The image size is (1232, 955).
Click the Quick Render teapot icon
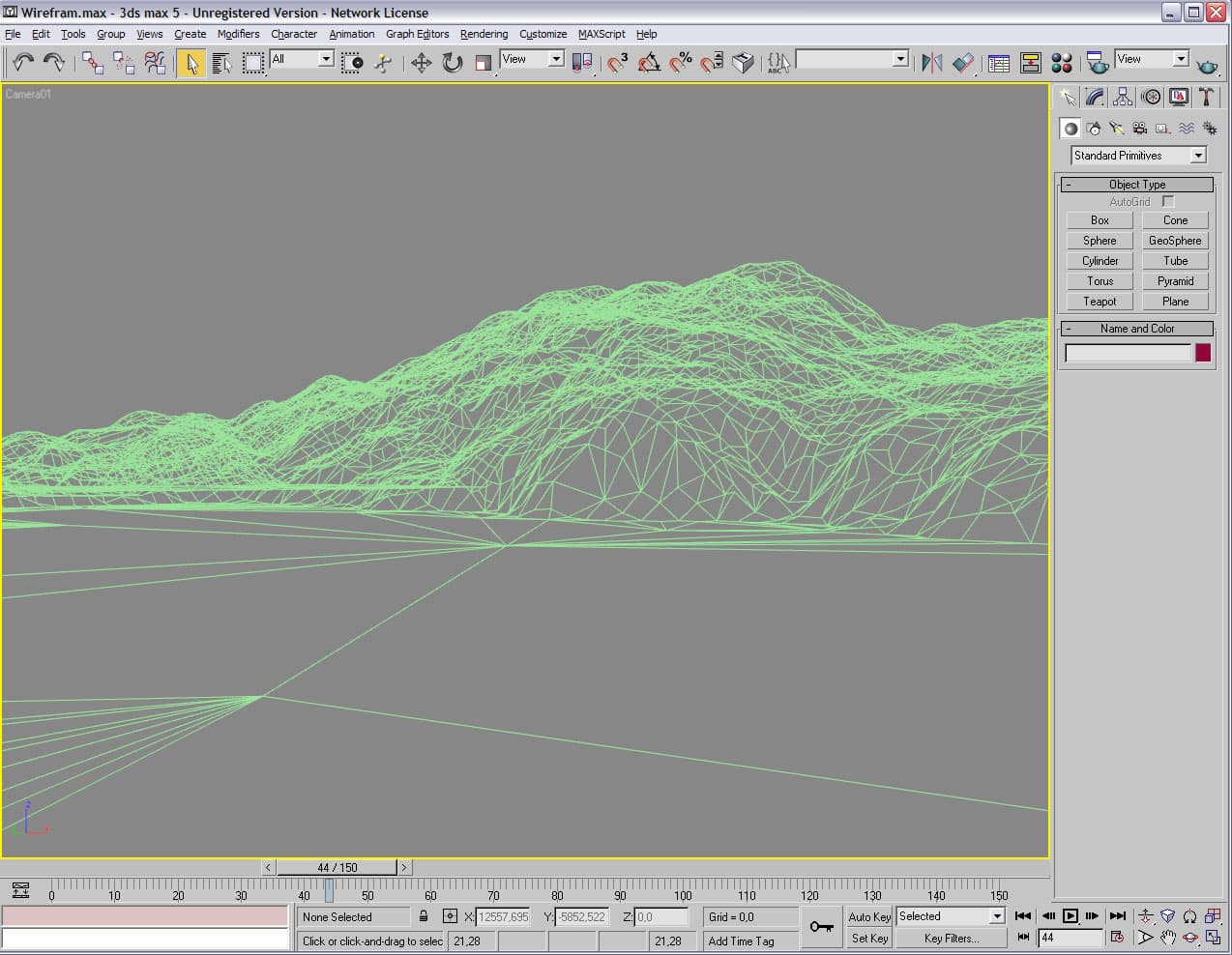pyautogui.click(x=1207, y=65)
